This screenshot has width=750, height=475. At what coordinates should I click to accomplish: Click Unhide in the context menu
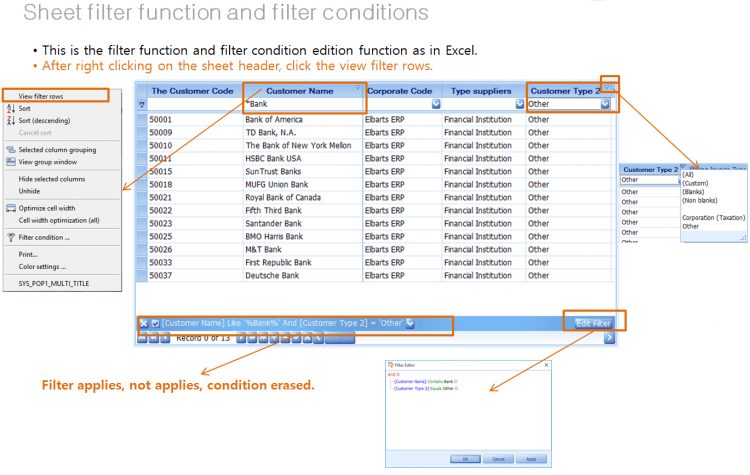29,191
